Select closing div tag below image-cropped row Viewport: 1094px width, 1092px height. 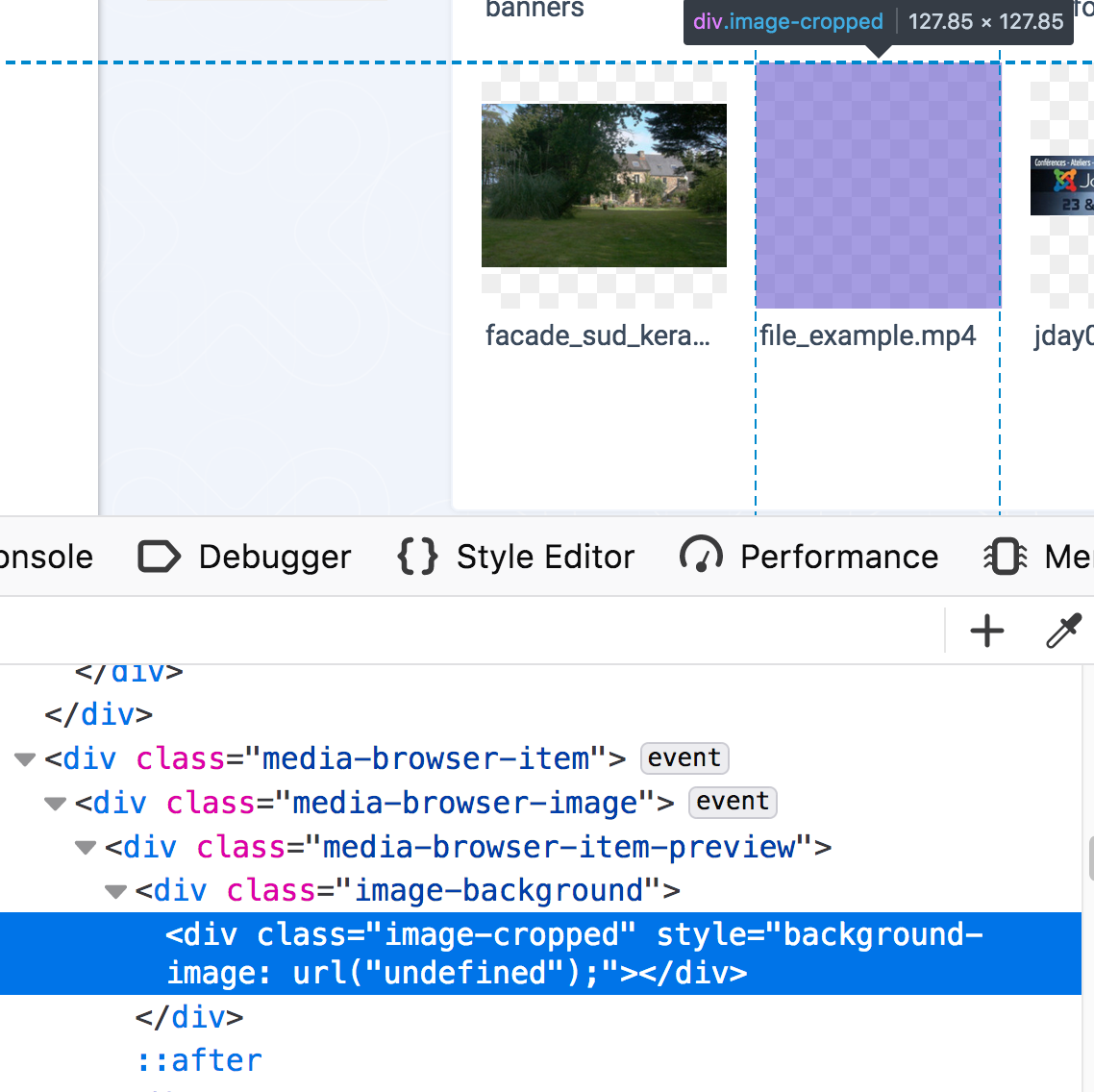pyautogui.click(x=189, y=1017)
